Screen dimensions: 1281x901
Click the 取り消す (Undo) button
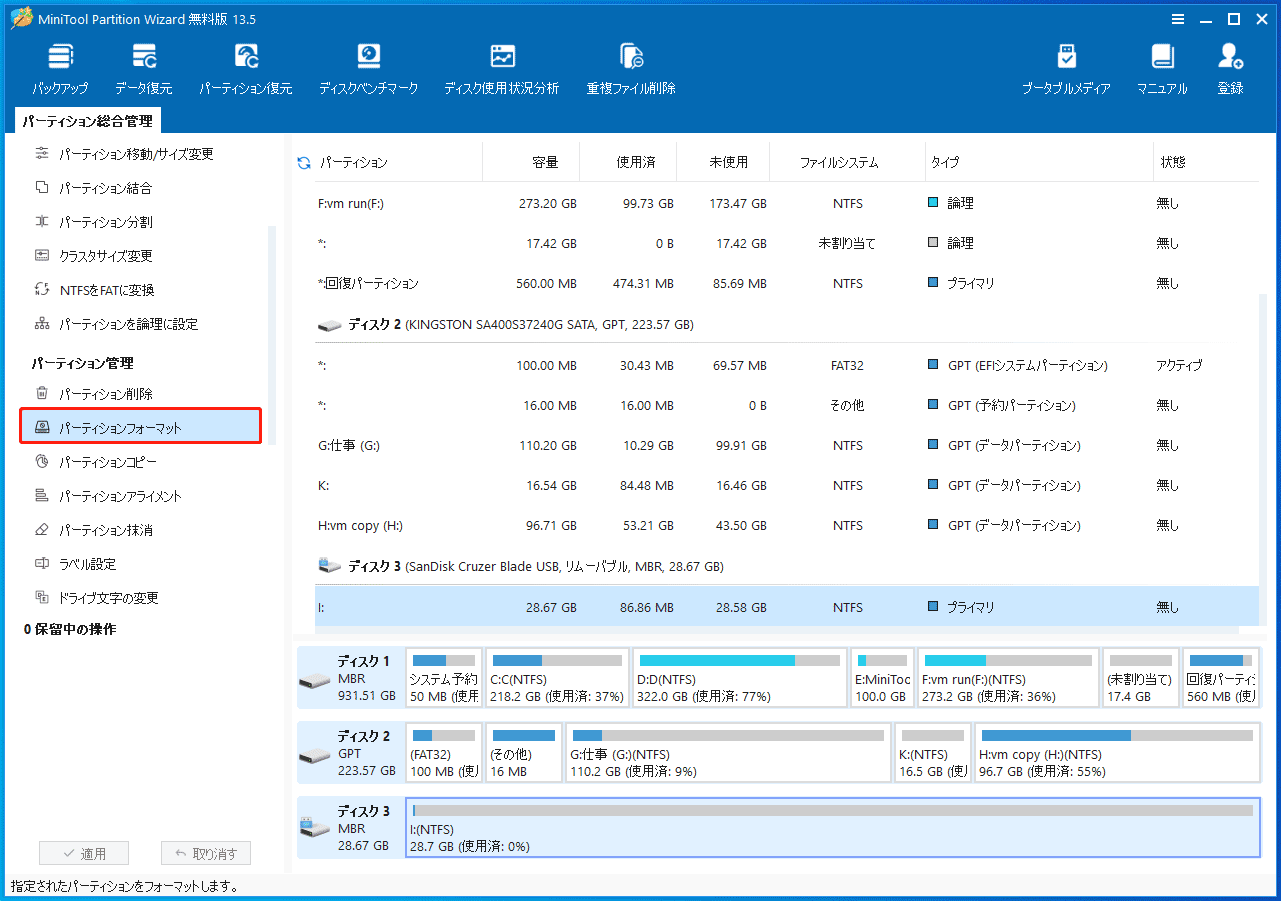pyautogui.click(x=205, y=852)
